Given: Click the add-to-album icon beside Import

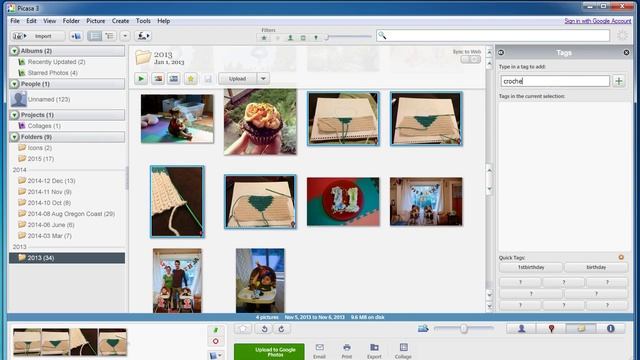Looking at the screenshot, I should pos(76,36).
